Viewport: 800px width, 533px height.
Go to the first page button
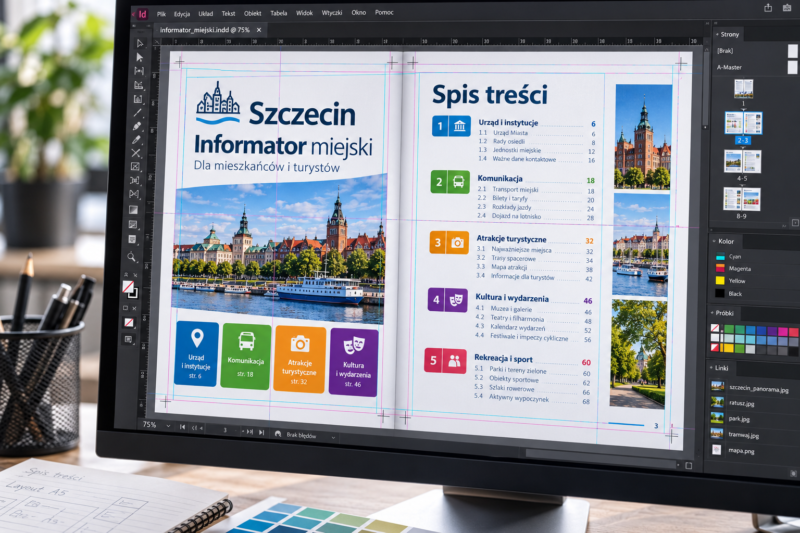point(182,427)
